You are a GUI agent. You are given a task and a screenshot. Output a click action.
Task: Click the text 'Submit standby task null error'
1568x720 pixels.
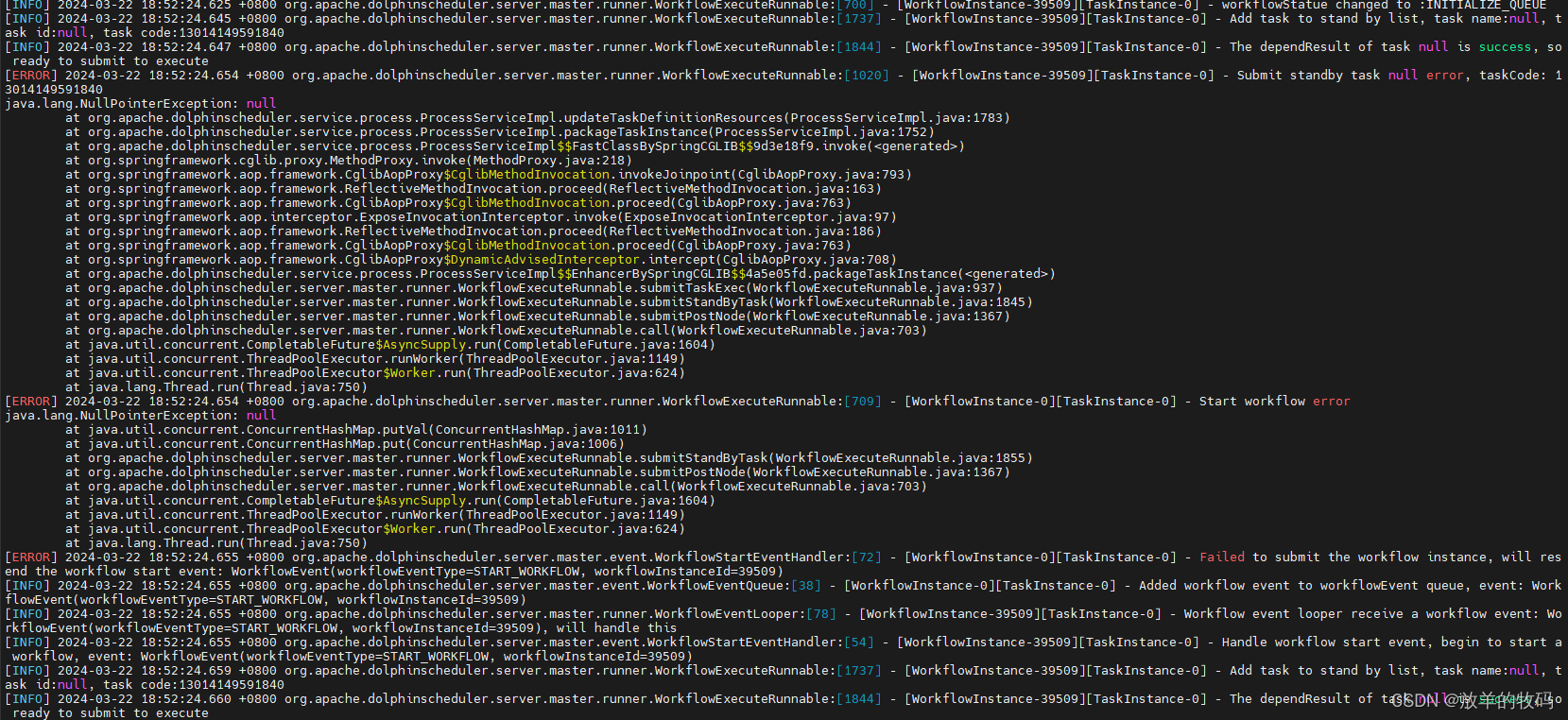pyautogui.click(x=1351, y=75)
